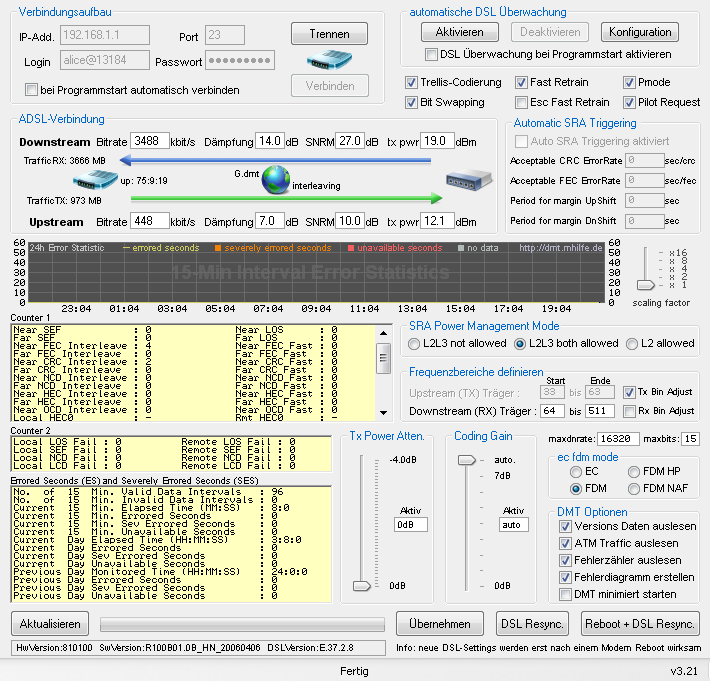Click the globe icon next to G.dmt

click(x=276, y=180)
